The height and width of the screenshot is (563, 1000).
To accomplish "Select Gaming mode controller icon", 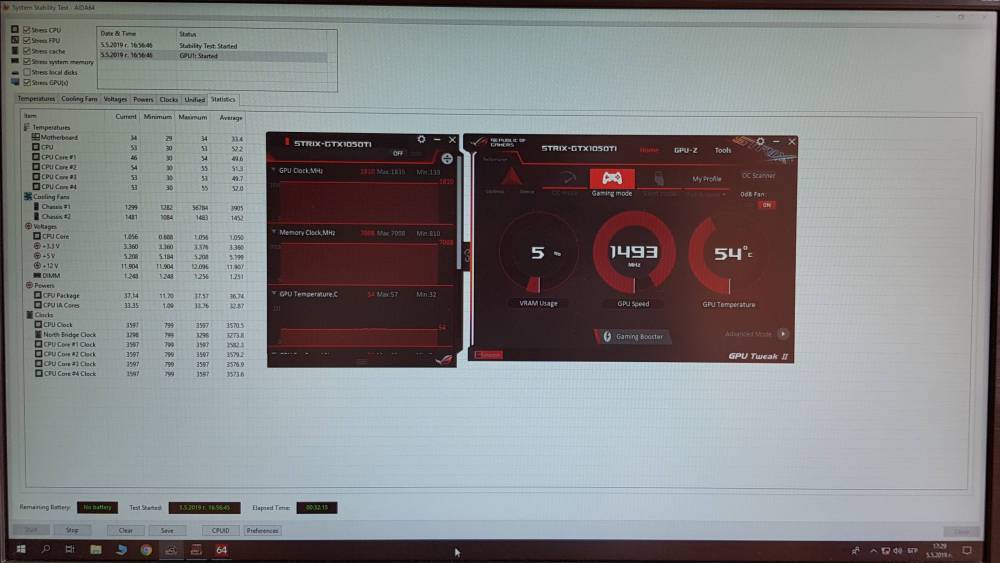I will 612,178.
